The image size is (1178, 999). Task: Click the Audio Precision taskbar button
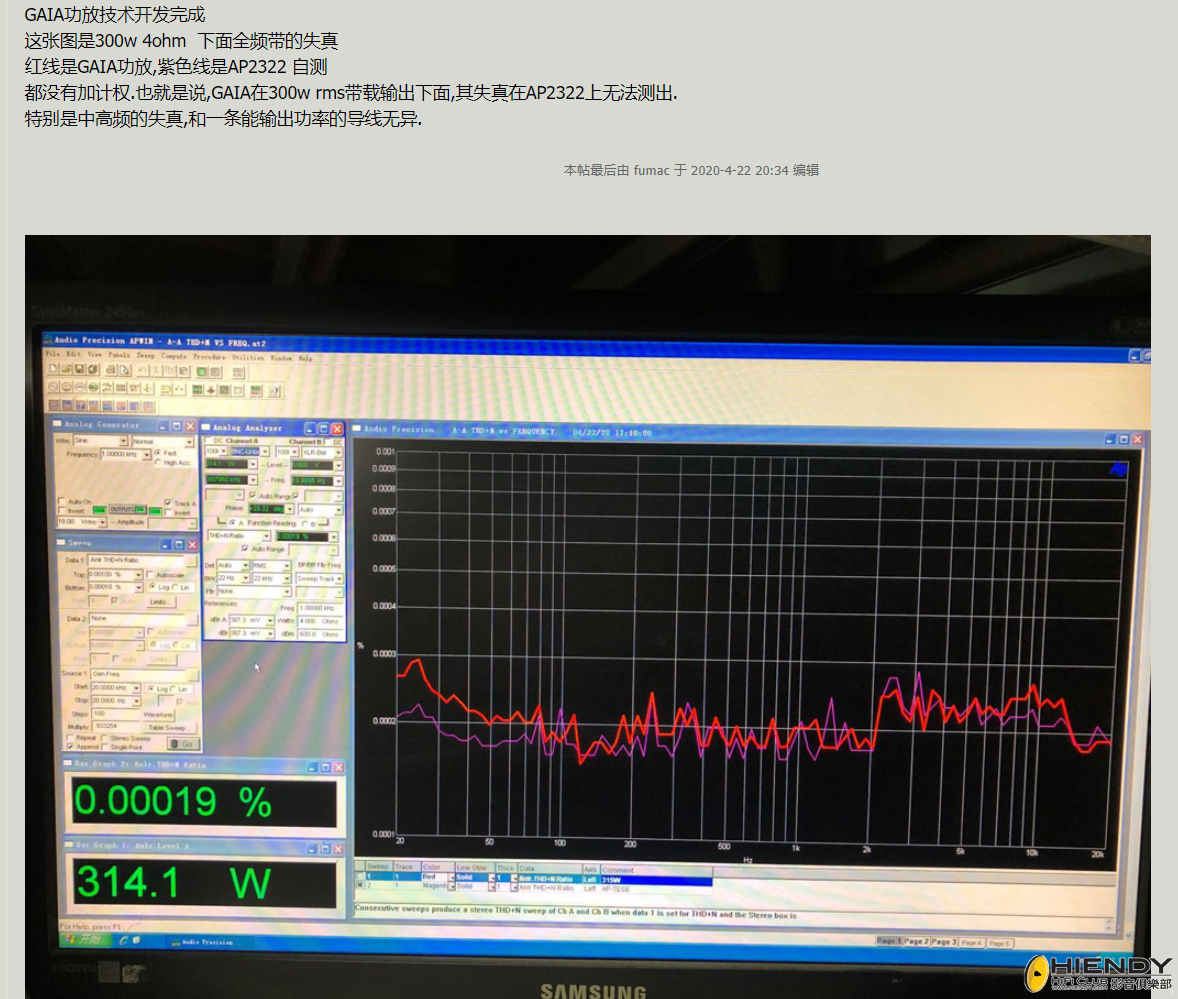pyautogui.click(x=211, y=941)
